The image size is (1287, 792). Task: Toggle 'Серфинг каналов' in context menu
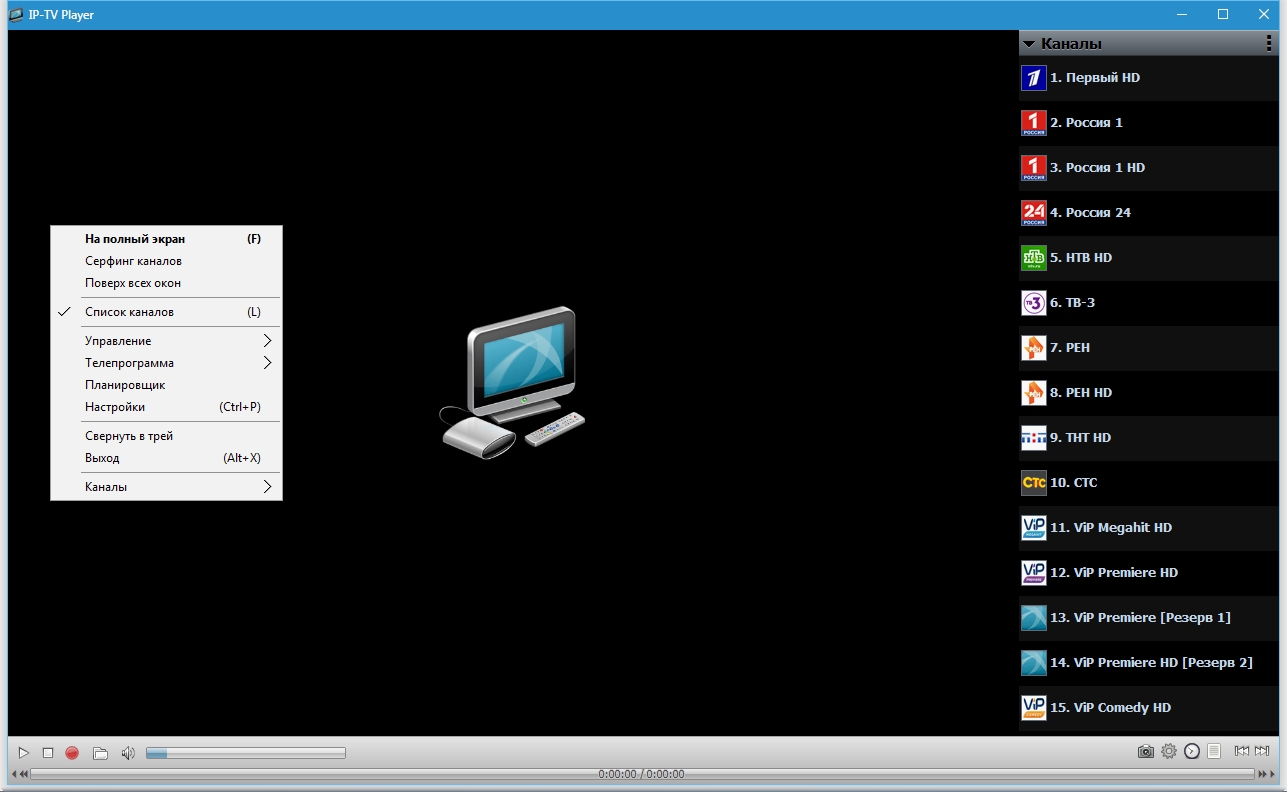pyautogui.click(x=133, y=261)
